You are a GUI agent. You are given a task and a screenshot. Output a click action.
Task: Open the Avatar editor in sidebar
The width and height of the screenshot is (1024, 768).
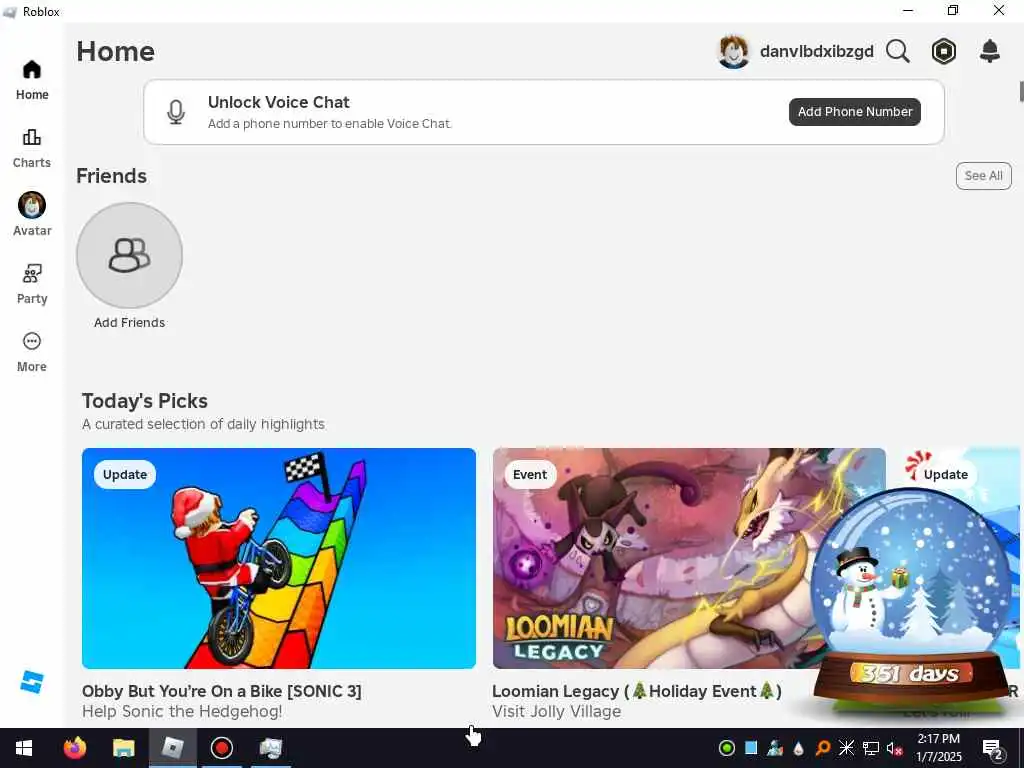[32, 214]
